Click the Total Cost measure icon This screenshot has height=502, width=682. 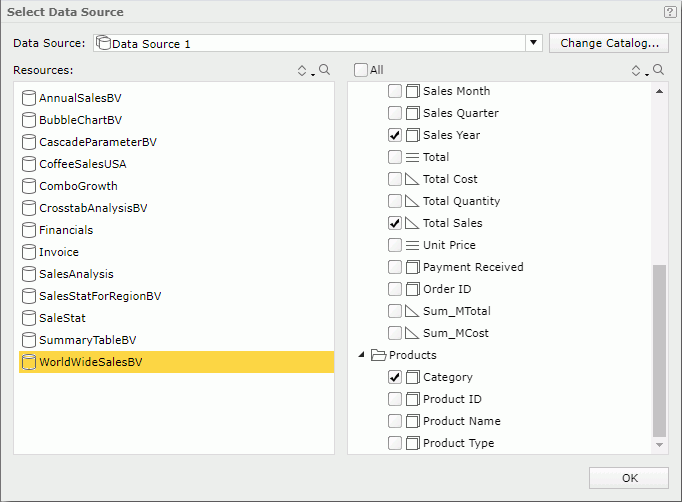click(412, 179)
